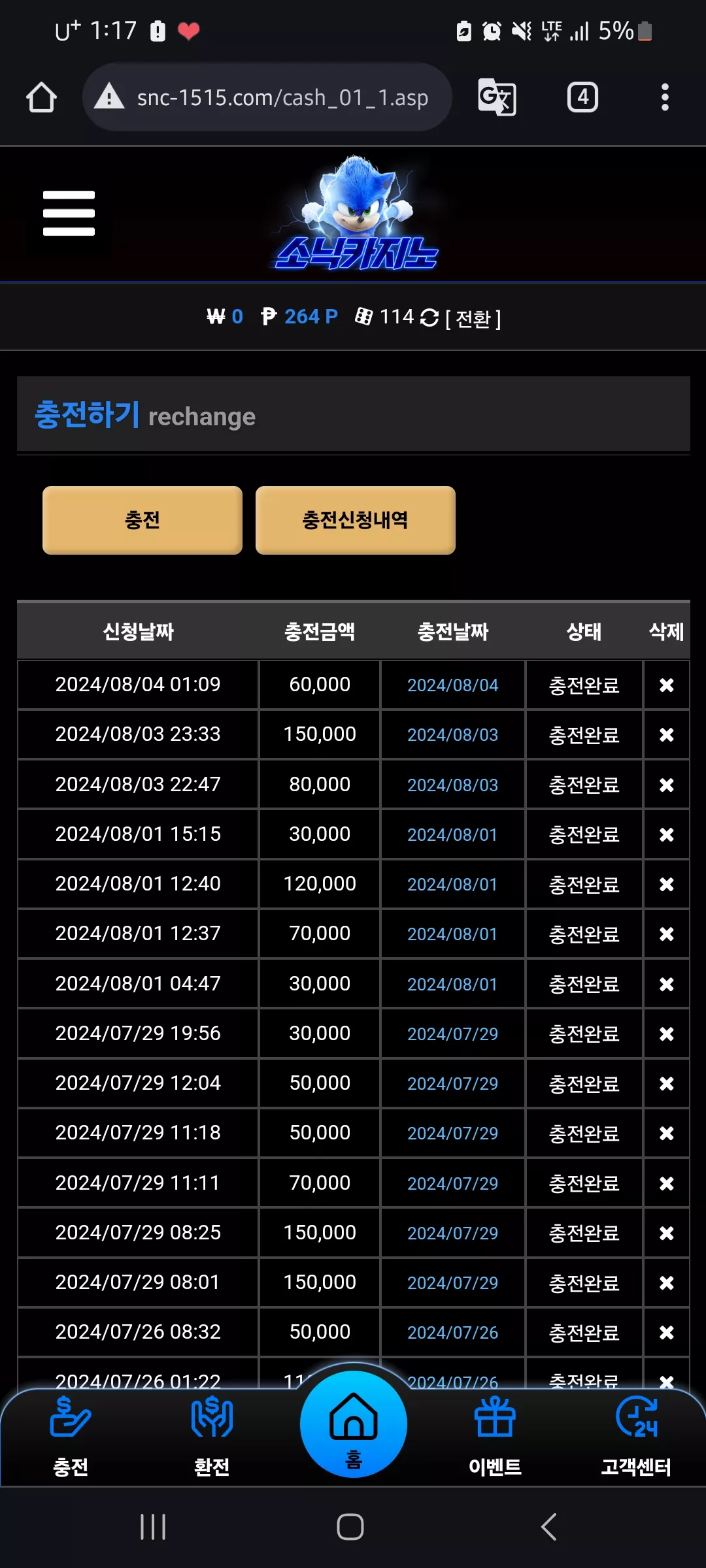Tap the browser home icon
The height and width of the screenshot is (1568, 706).
pos(41,97)
